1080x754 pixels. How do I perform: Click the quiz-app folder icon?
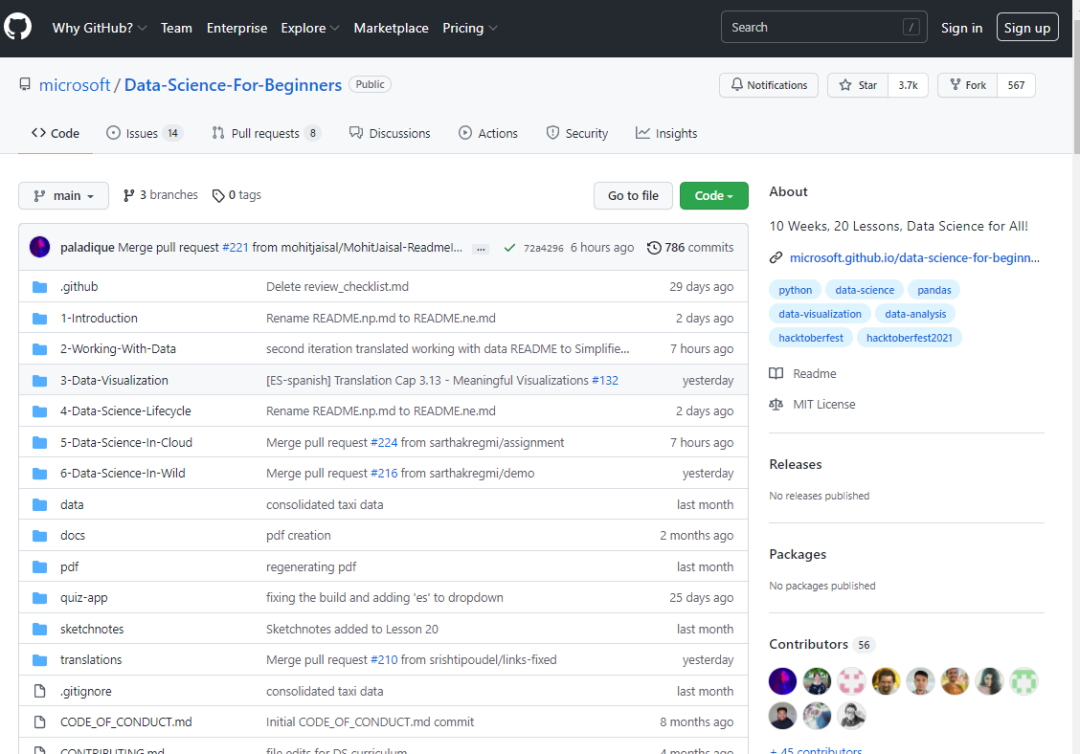click(40, 598)
